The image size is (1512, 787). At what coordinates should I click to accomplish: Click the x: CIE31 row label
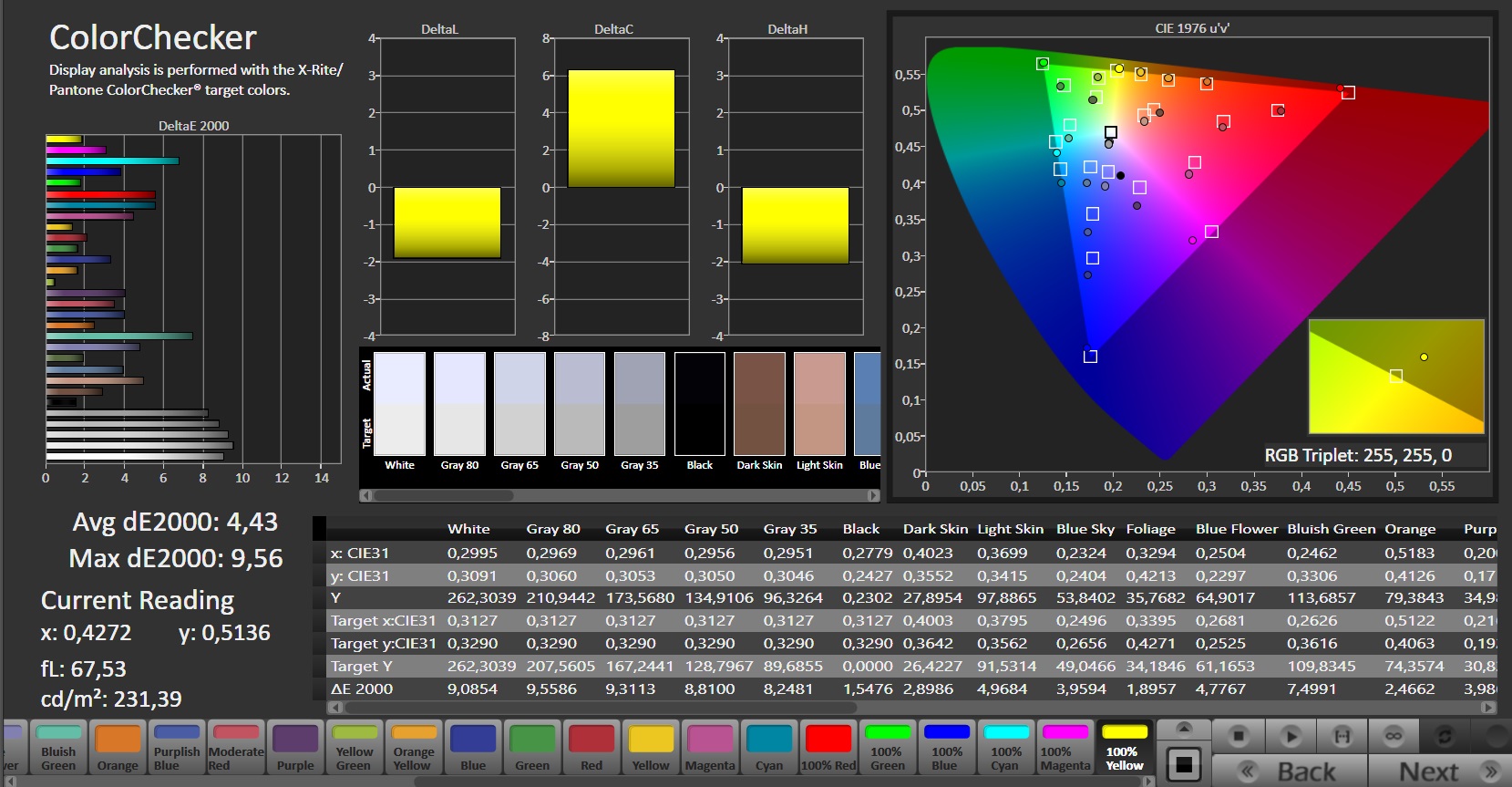pos(360,553)
